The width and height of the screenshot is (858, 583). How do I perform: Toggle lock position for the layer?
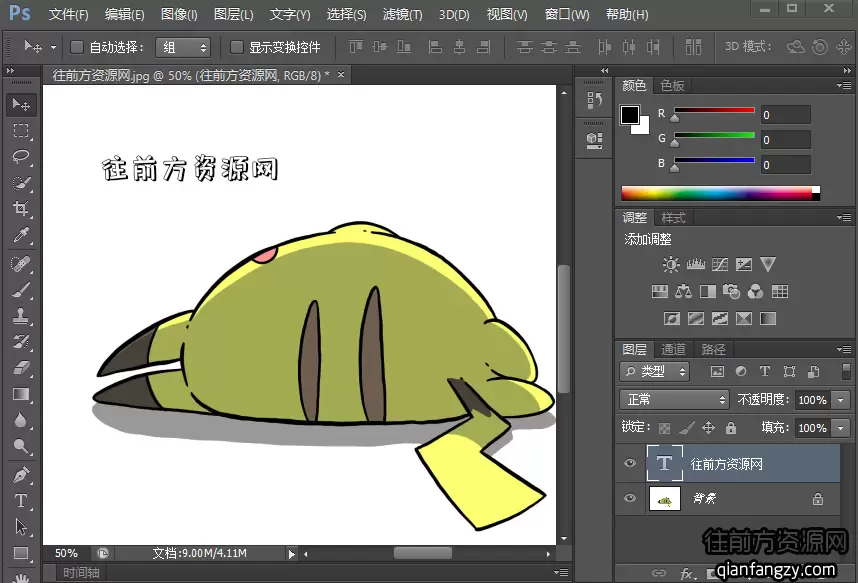coord(708,428)
